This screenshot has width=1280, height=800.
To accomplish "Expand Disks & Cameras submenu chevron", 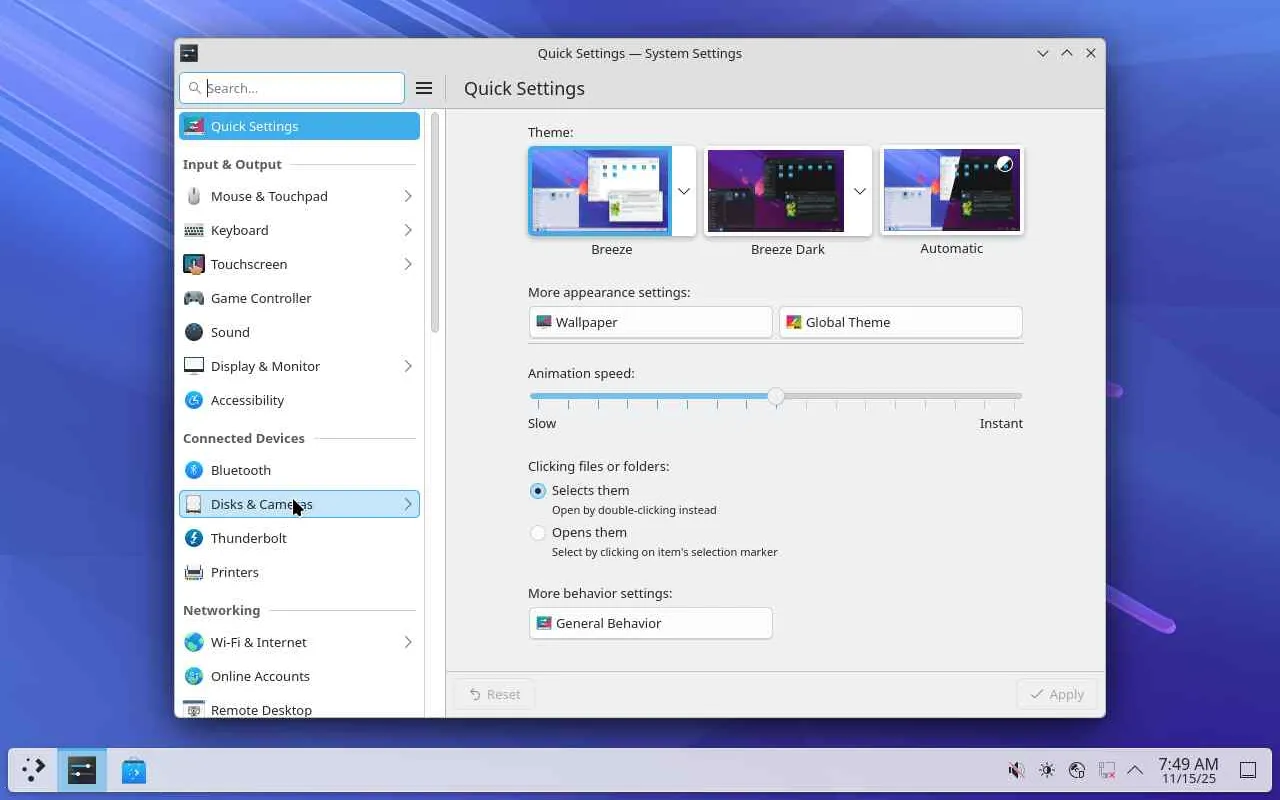I will click(408, 504).
